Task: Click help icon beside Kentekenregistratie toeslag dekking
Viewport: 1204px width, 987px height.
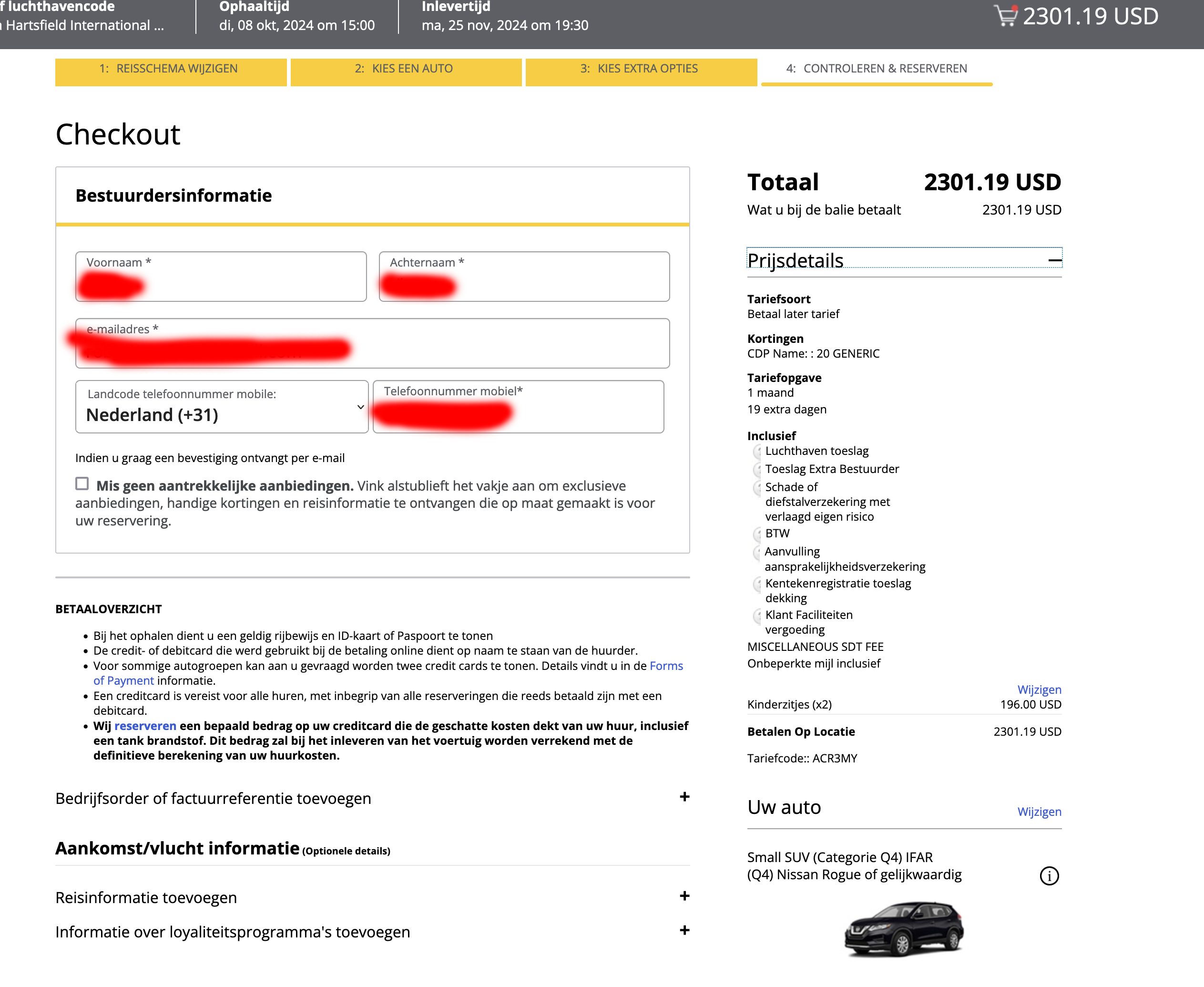Action: pos(757,585)
